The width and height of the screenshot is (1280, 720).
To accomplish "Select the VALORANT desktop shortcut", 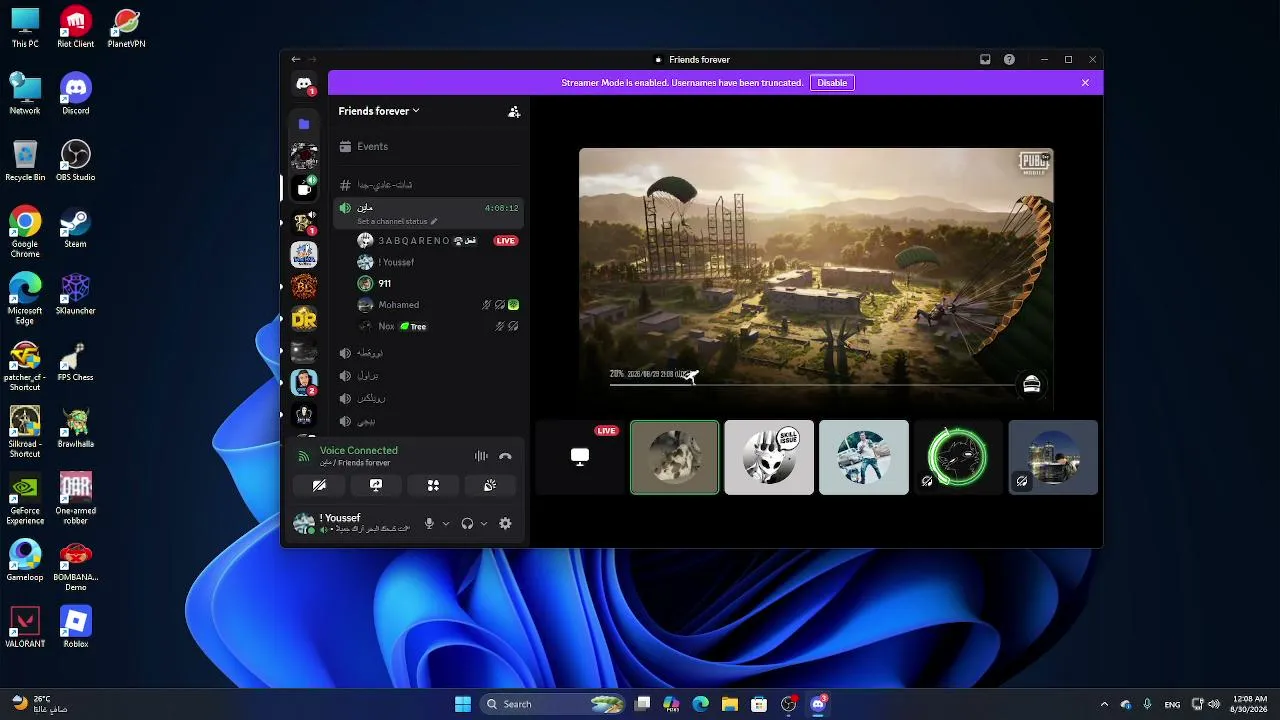I will tap(25, 627).
